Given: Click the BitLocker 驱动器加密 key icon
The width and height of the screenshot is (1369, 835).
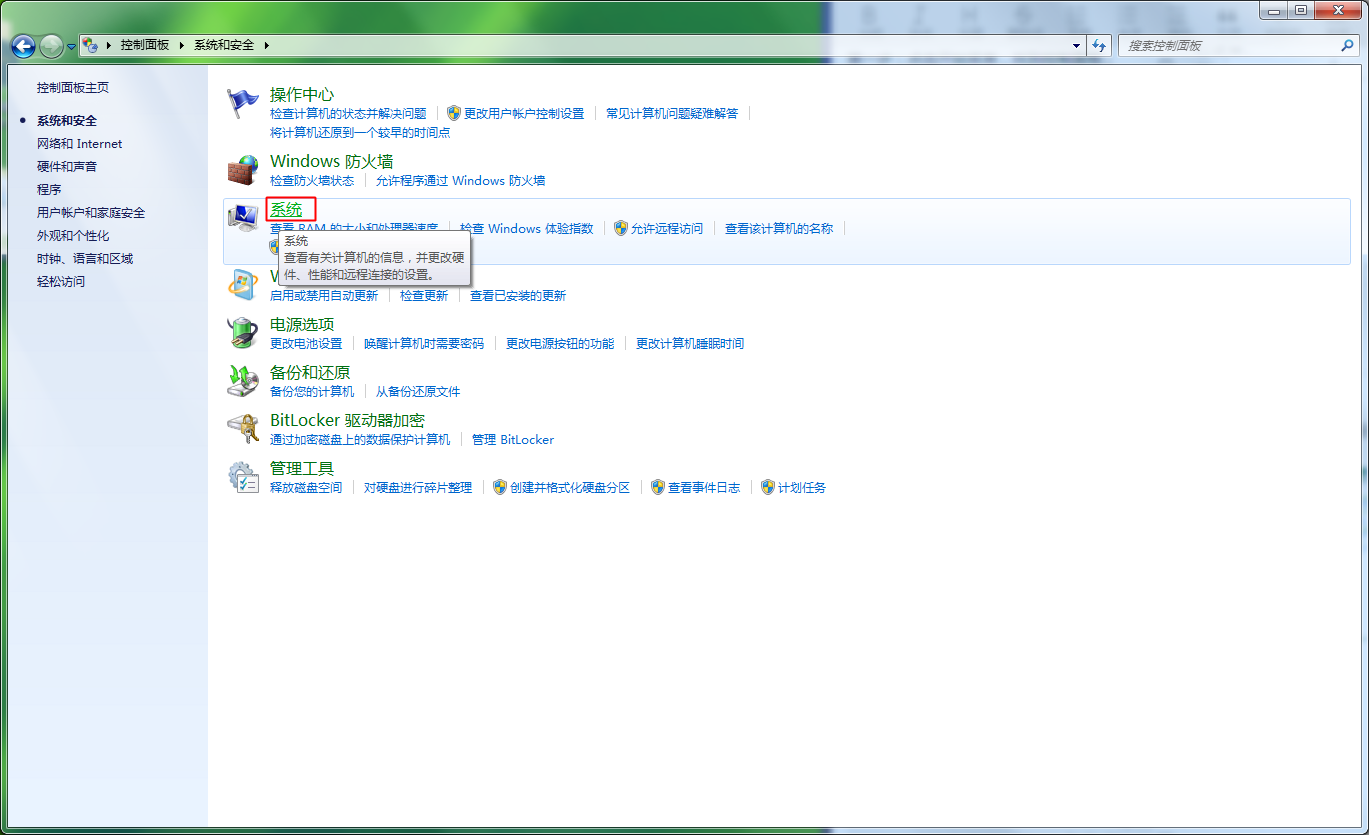Looking at the screenshot, I should click(x=243, y=429).
